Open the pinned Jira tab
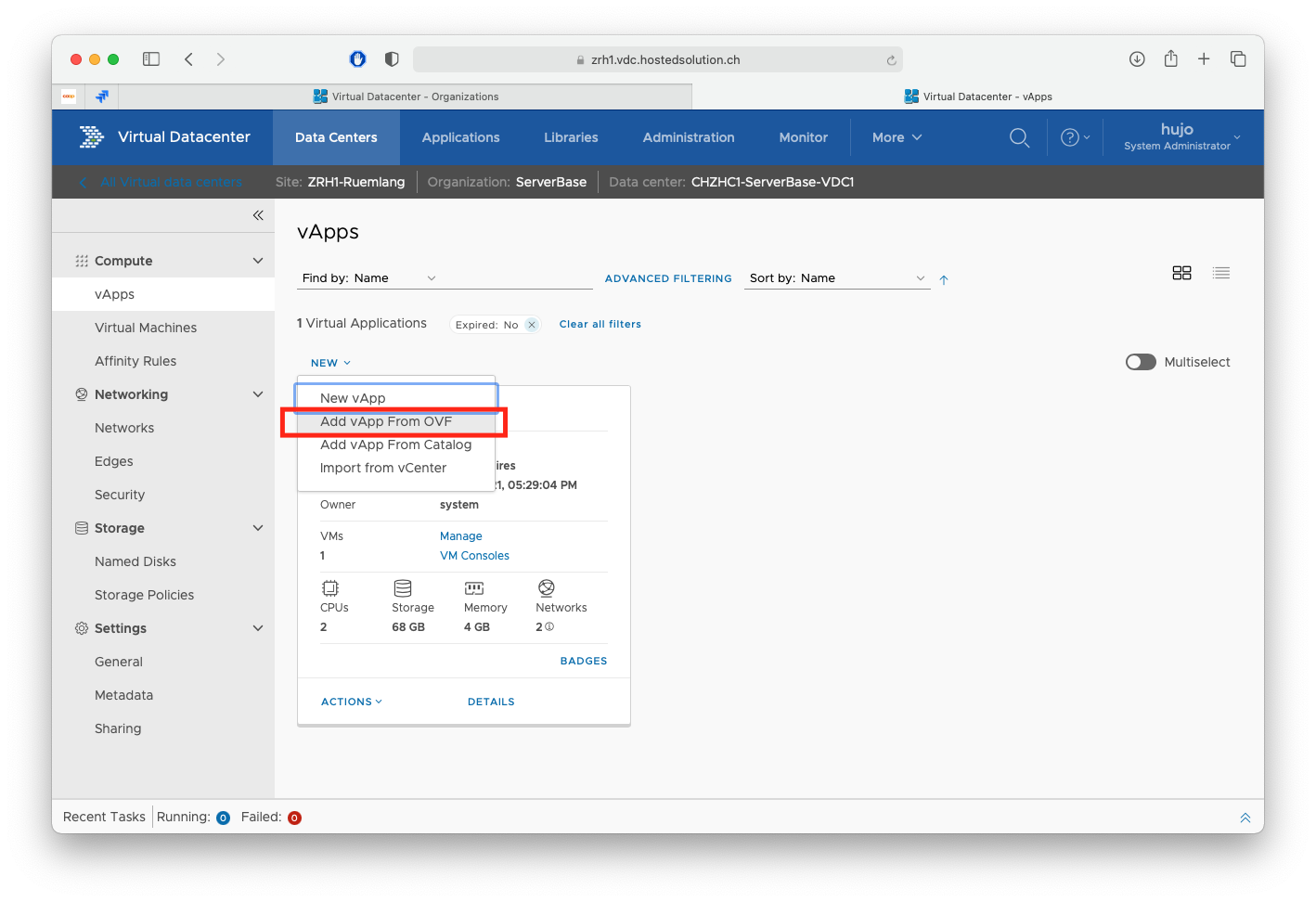Image resolution: width=1316 pixels, height=902 pixels. 102,97
